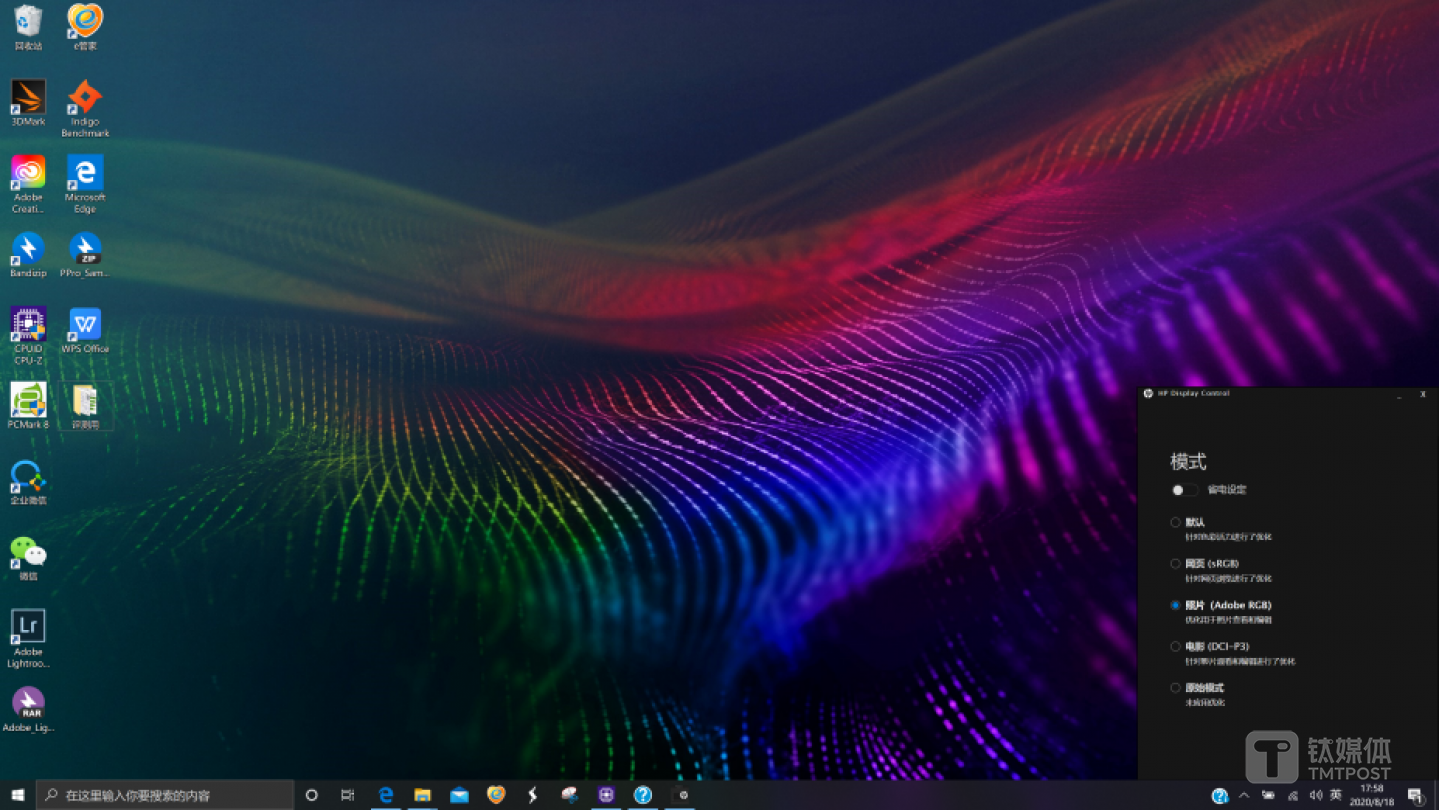This screenshot has height=810, width=1439.
Task: Show hidden tray icons chevron
Action: click(1244, 795)
